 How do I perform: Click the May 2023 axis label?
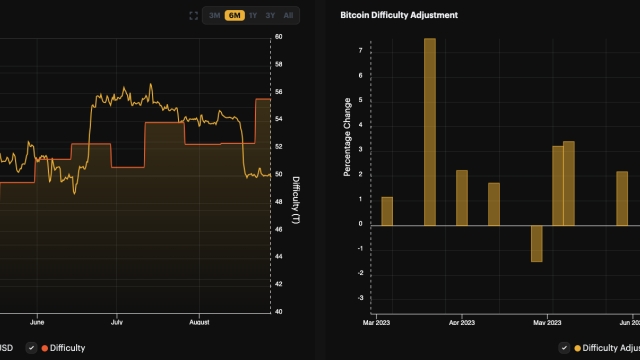547,322
